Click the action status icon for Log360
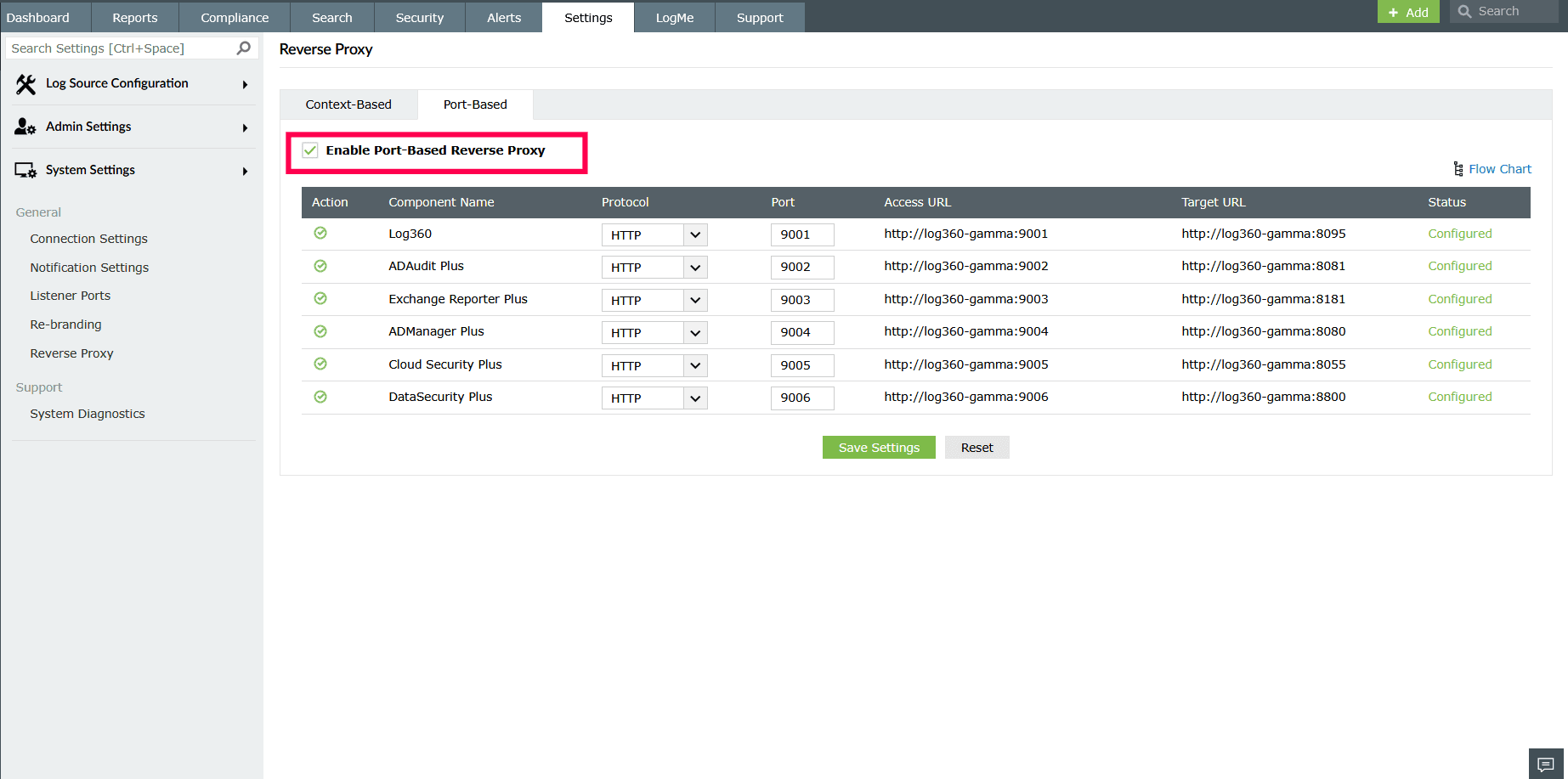 pos(320,234)
